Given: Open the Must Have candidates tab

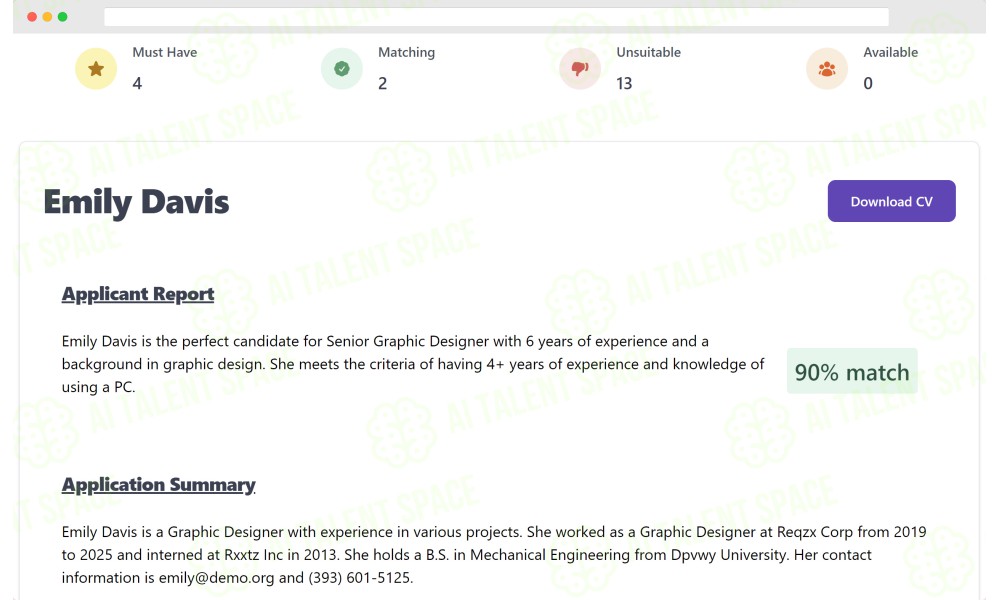Looking at the screenshot, I should (x=165, y=52).
